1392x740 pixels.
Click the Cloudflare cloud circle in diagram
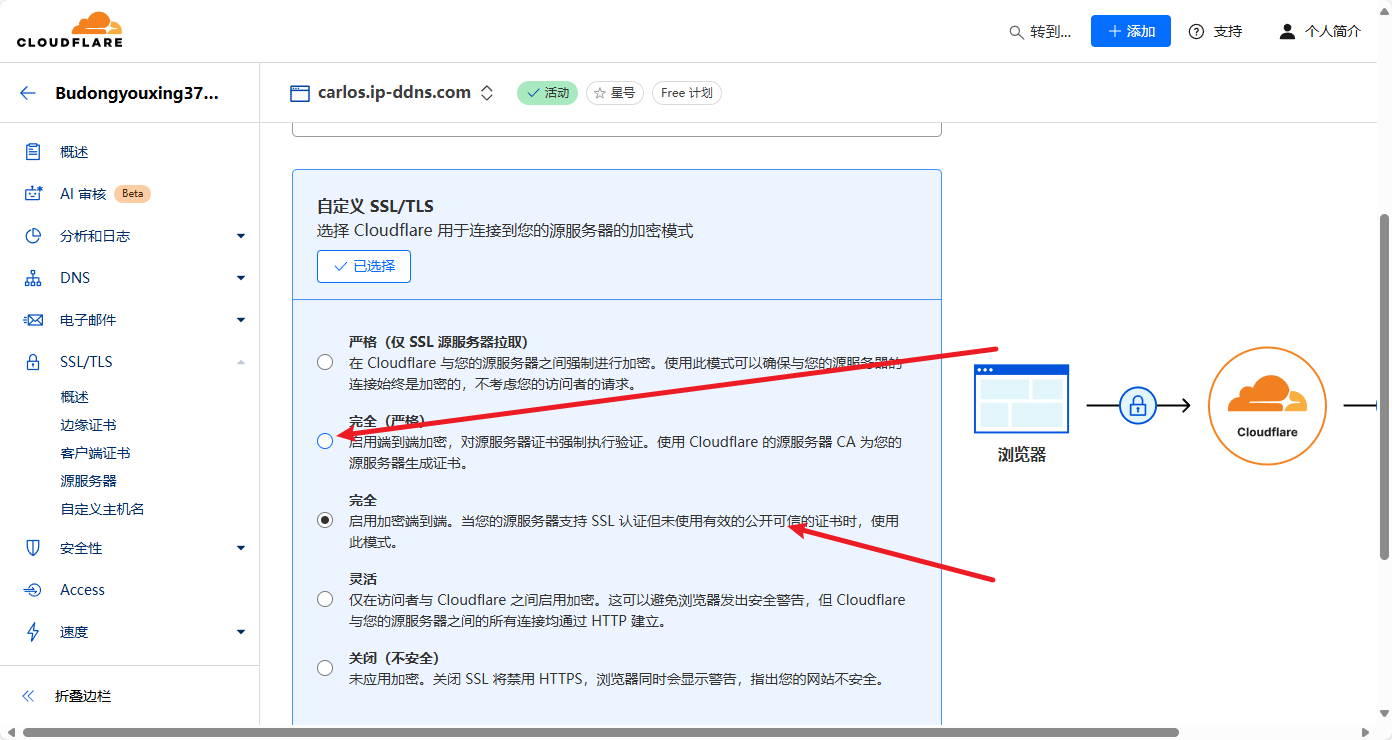click(x=1267, y=405)
